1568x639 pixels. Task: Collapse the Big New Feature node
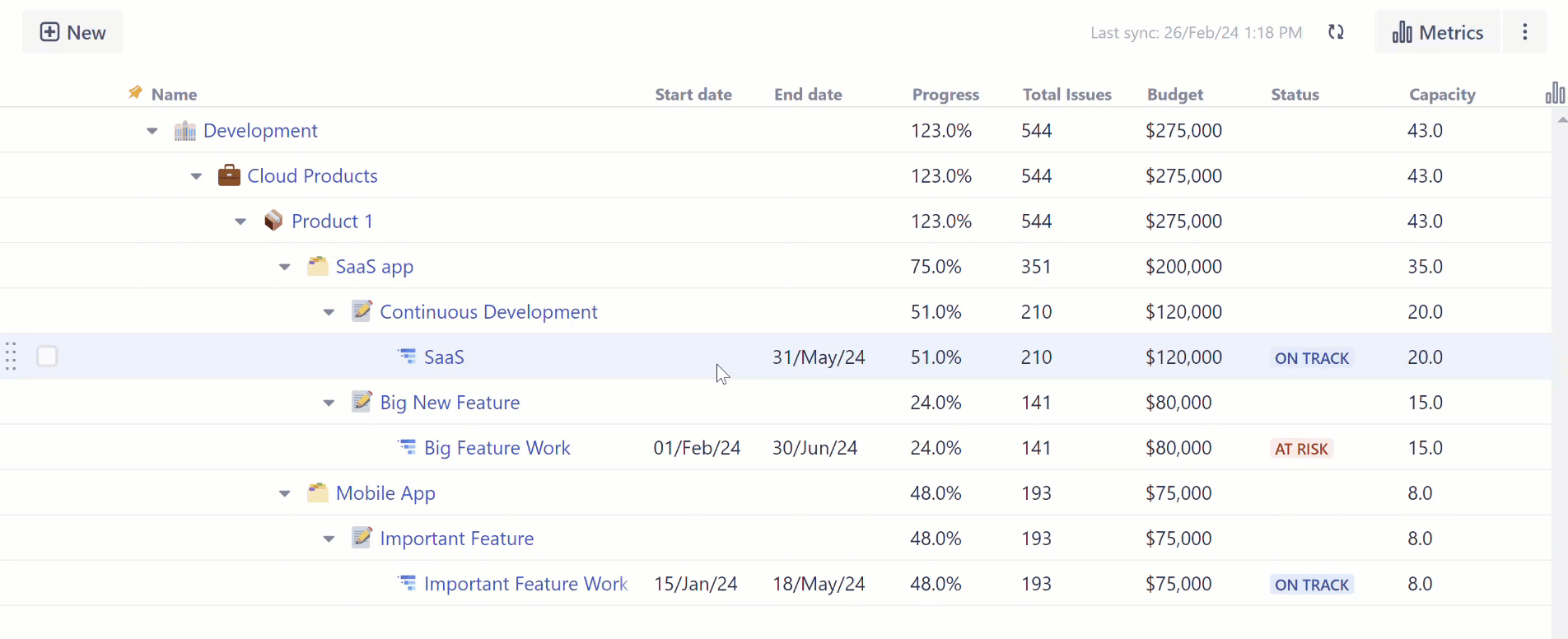tap(329, 403)
